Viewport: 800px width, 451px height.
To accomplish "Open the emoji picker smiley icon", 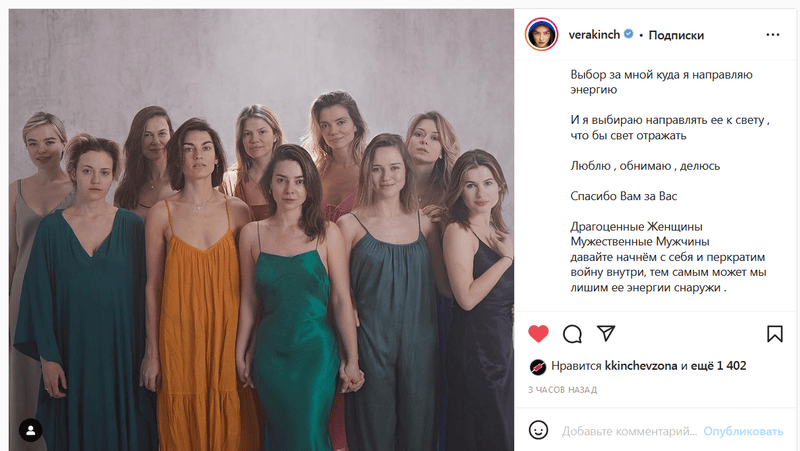I will (x=538, y=431).
